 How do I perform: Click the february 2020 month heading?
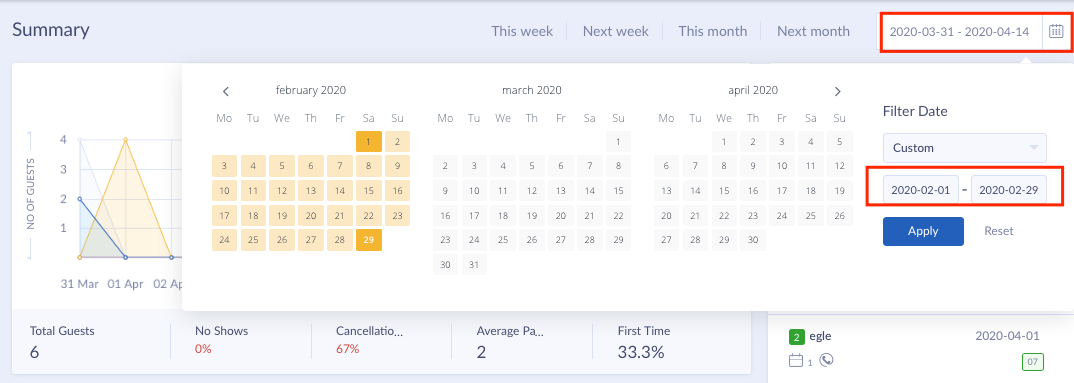[311, 90]
